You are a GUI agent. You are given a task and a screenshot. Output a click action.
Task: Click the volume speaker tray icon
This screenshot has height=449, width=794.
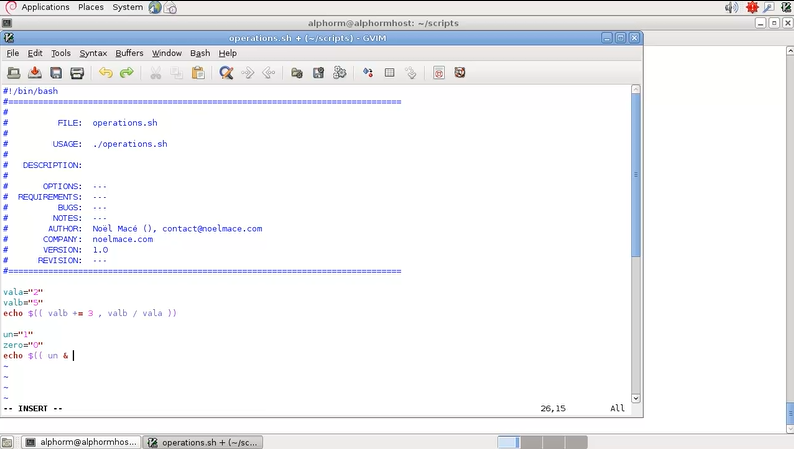pos(730,7)
